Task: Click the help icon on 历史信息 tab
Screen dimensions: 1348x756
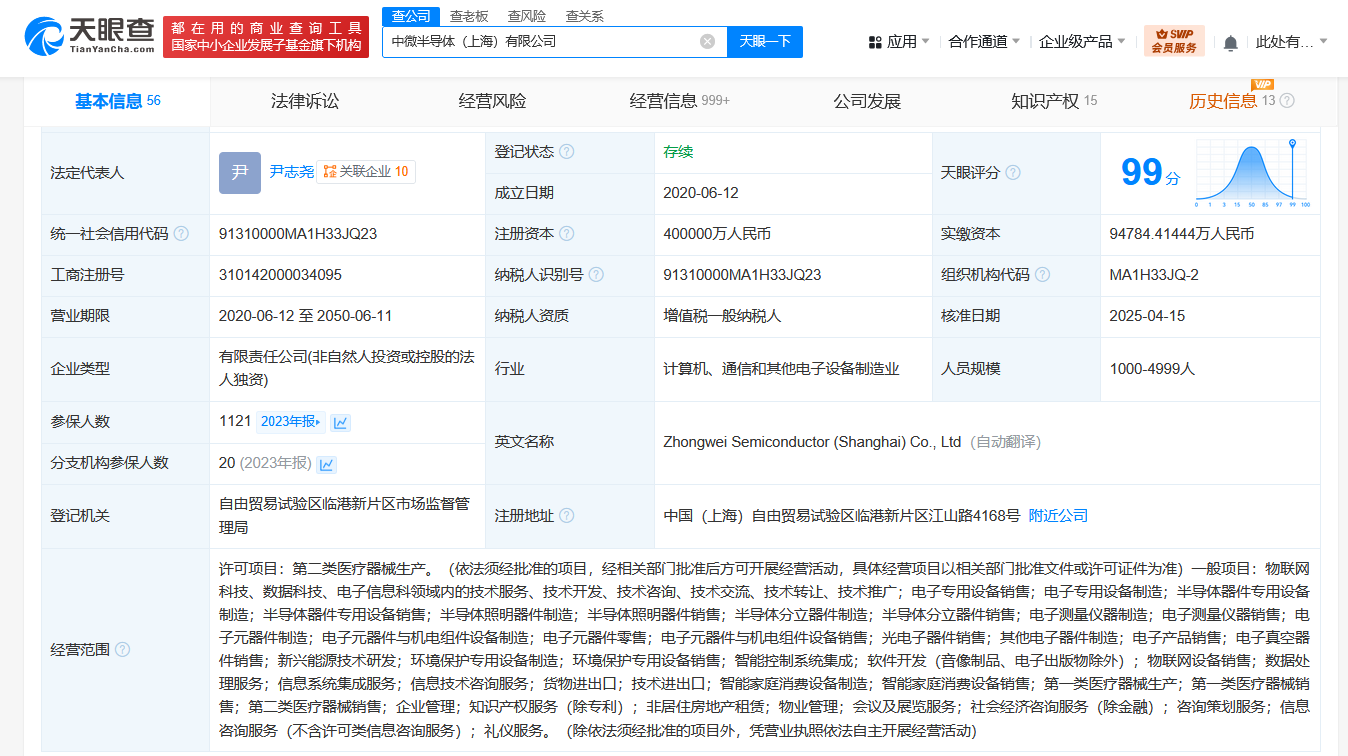Action: pos(1287,101)
